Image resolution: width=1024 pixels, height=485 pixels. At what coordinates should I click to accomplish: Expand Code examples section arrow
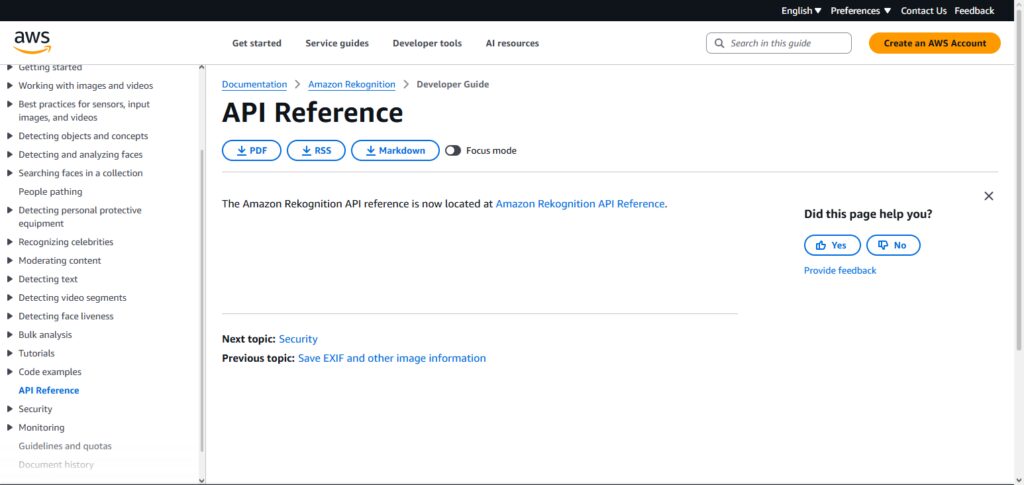click(x=10, y=372)
